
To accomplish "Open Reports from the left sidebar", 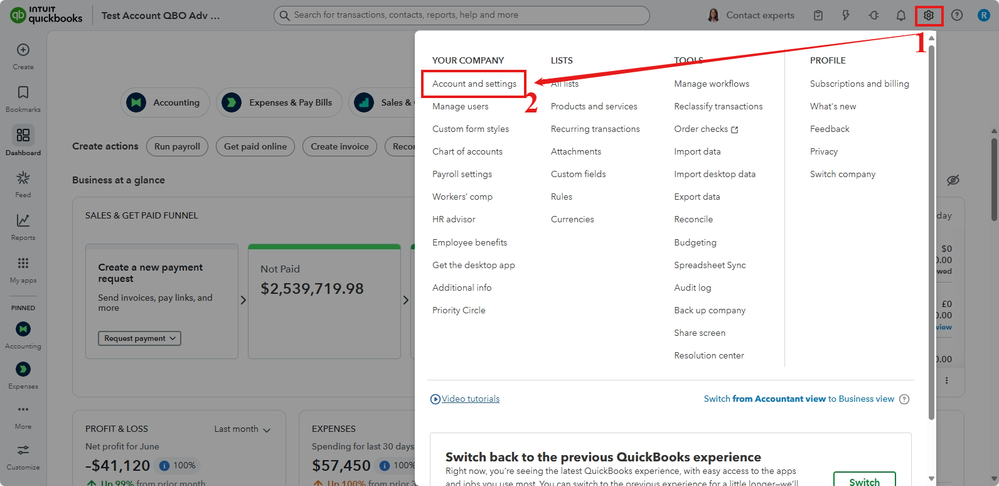I will pyautogui.click(x=23, y=220).
